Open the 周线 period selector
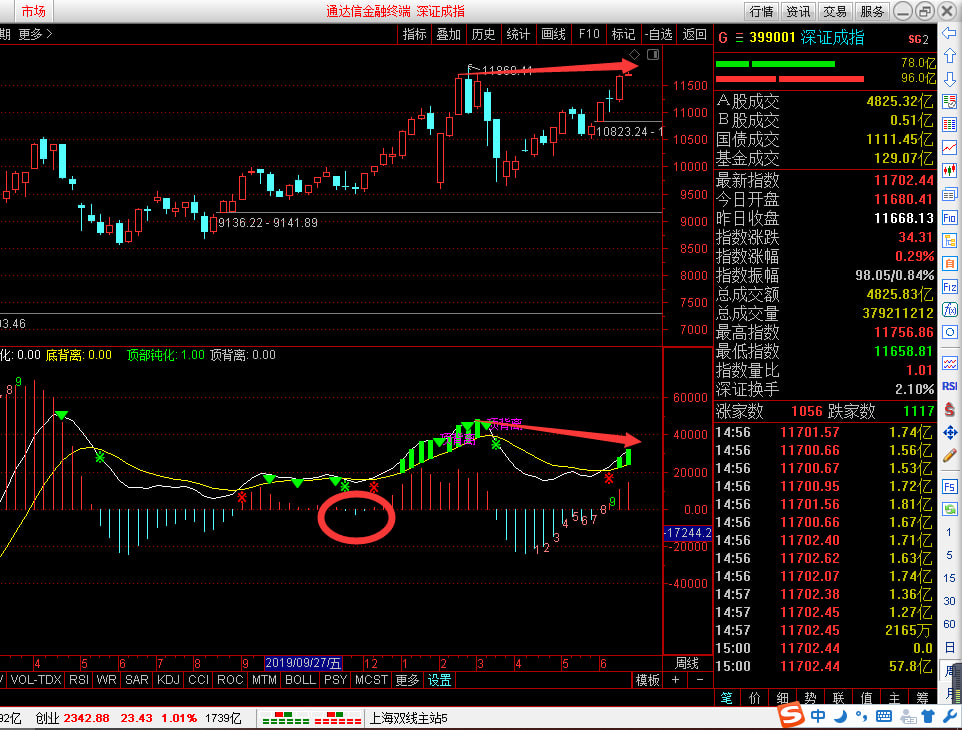The image size is (962, 730). [687, 663]
